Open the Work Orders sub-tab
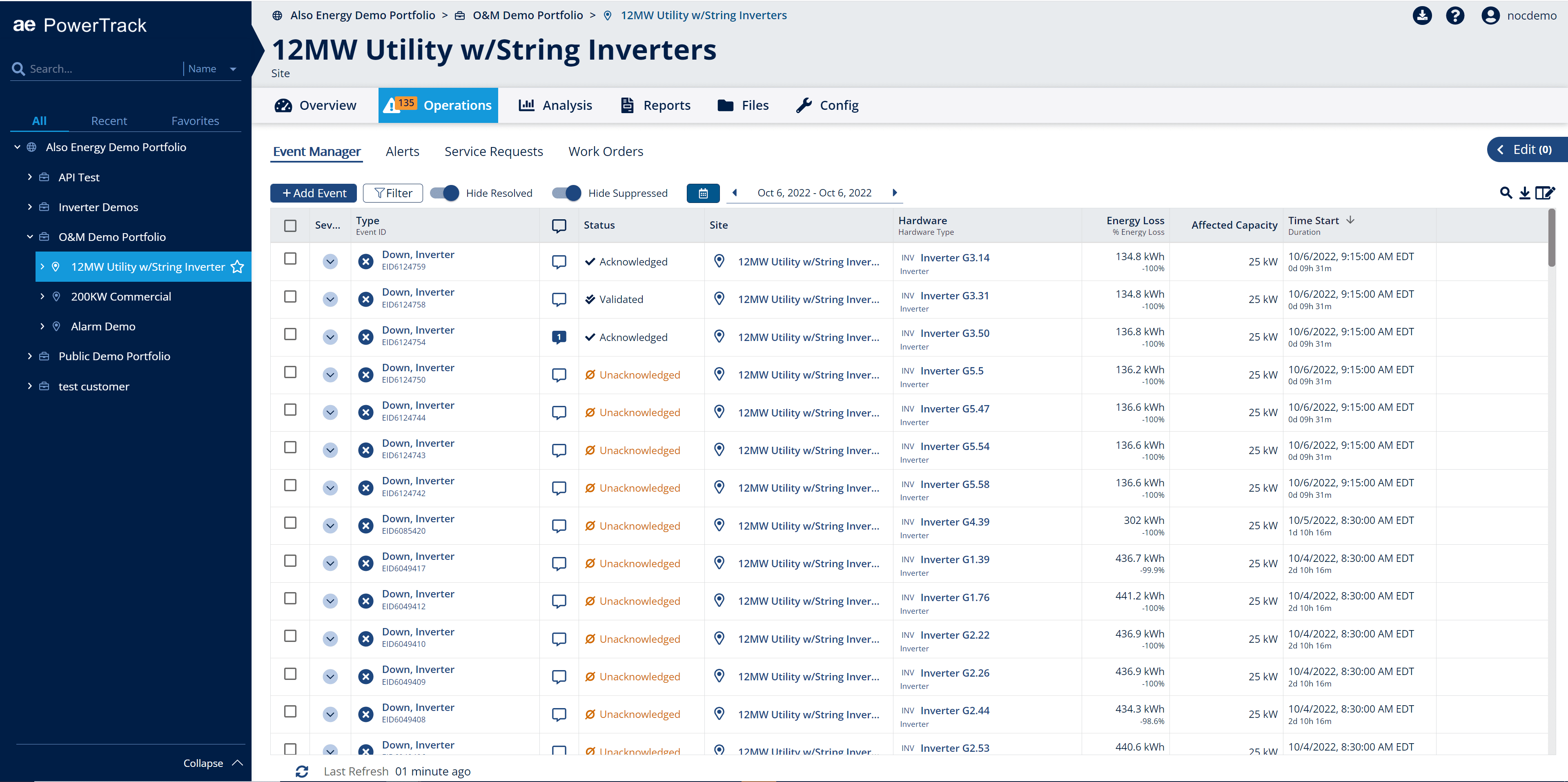The image size is (1568, 782). [606, 151]
